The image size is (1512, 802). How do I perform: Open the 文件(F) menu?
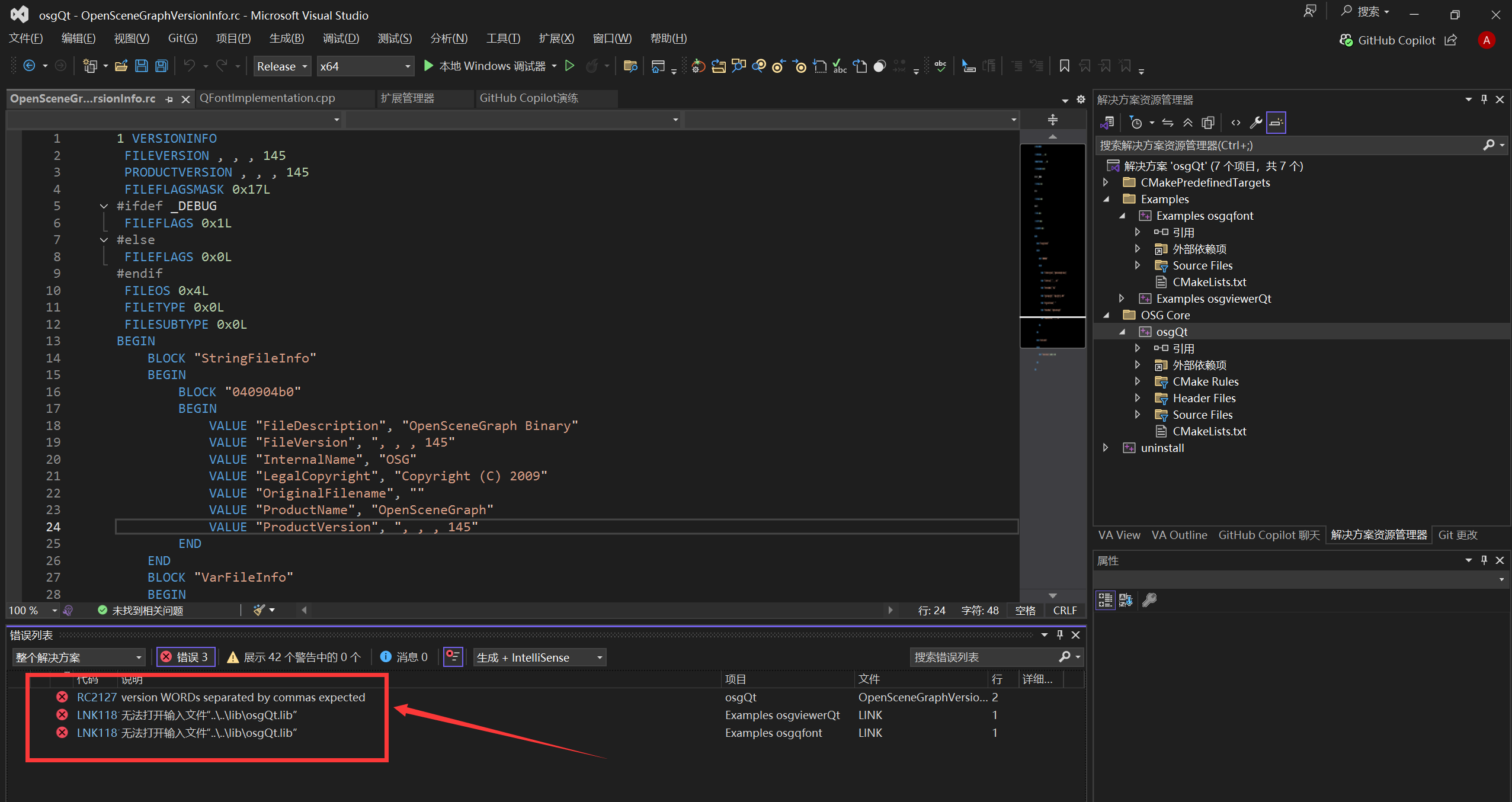[25, 39]
